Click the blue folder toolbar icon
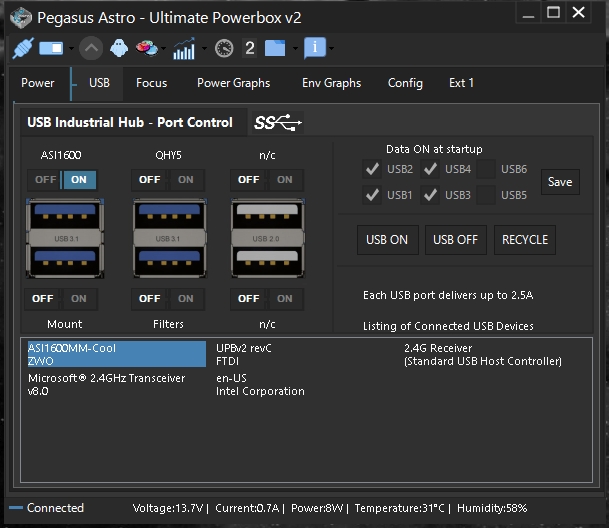 tap(275, 48)
